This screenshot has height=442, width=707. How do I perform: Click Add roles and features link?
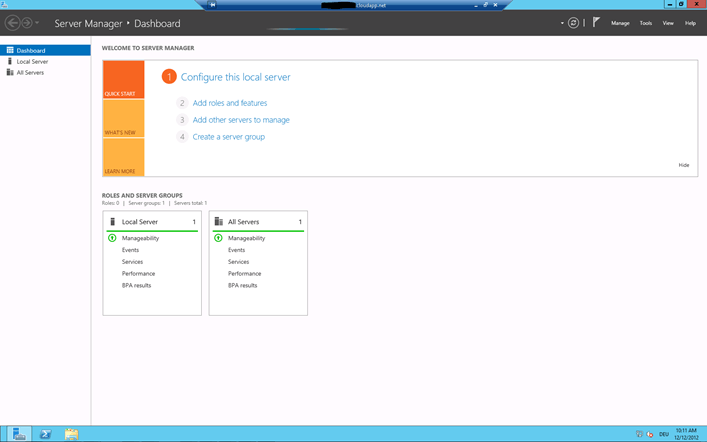(x=230, y=103)
